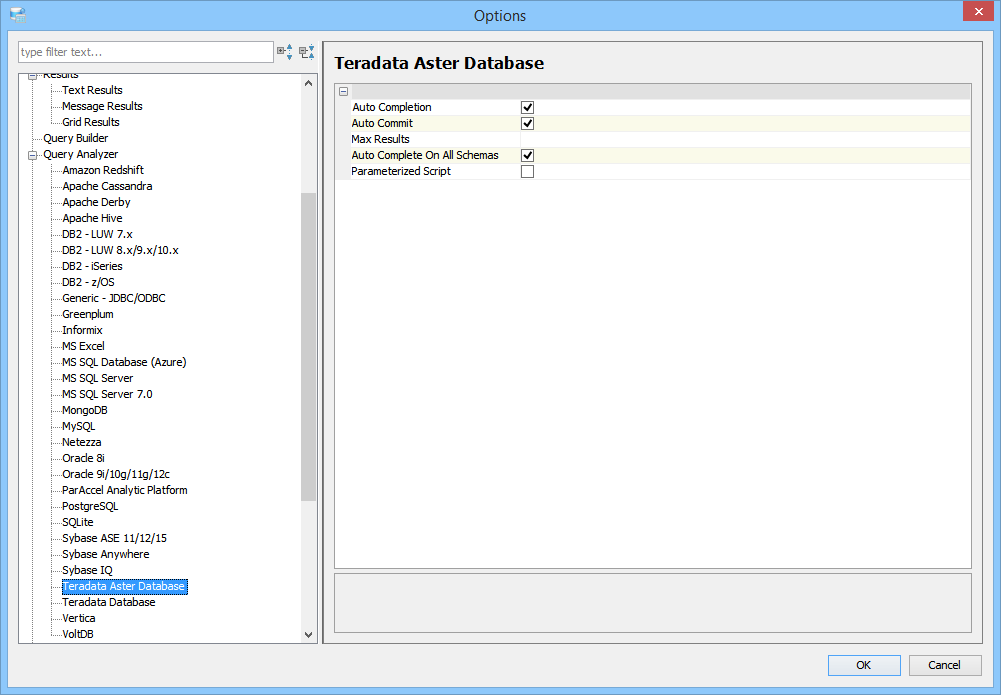This screenshot has height=695, width=1001.
Task: Click the Cancel button
Action: 944,665
